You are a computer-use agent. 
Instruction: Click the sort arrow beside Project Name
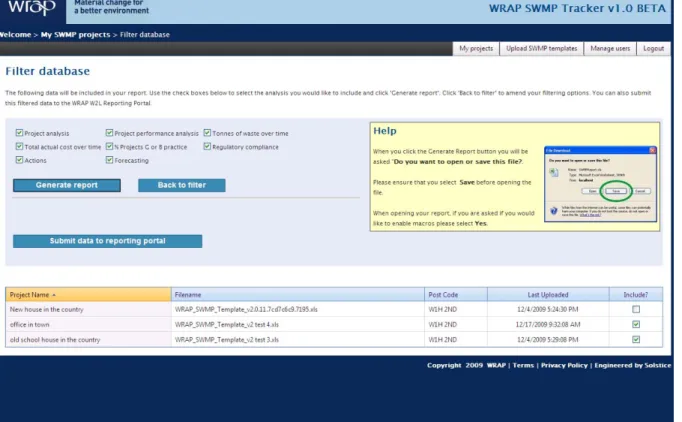(54, 295)
